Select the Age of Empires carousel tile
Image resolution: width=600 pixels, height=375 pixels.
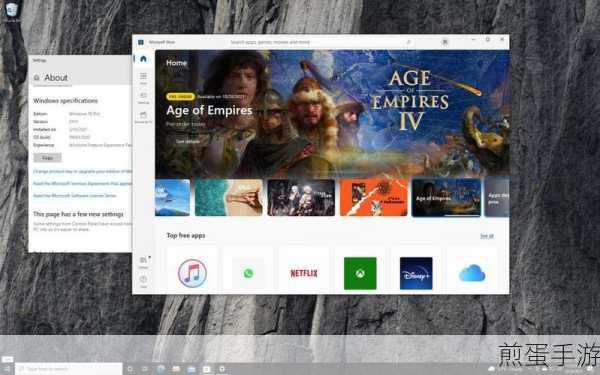click(x=446, y=197)
